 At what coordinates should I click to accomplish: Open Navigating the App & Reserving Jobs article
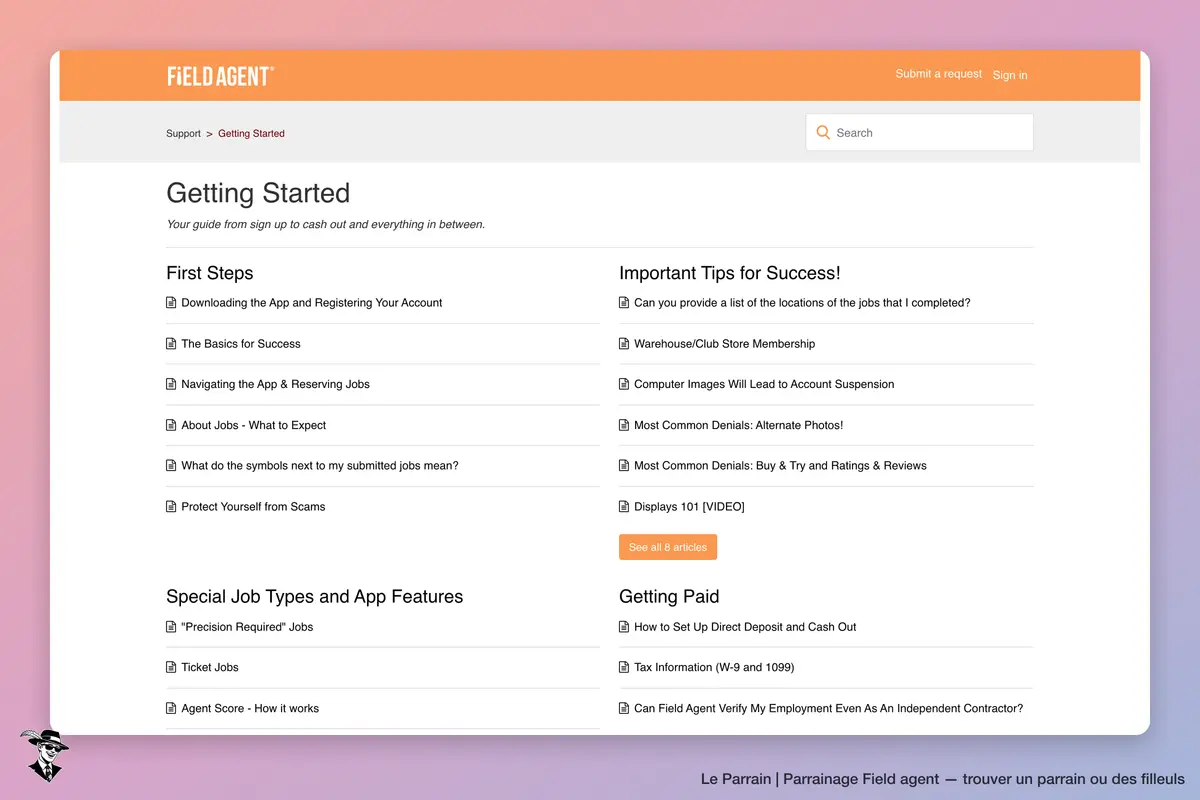point(276,384)
